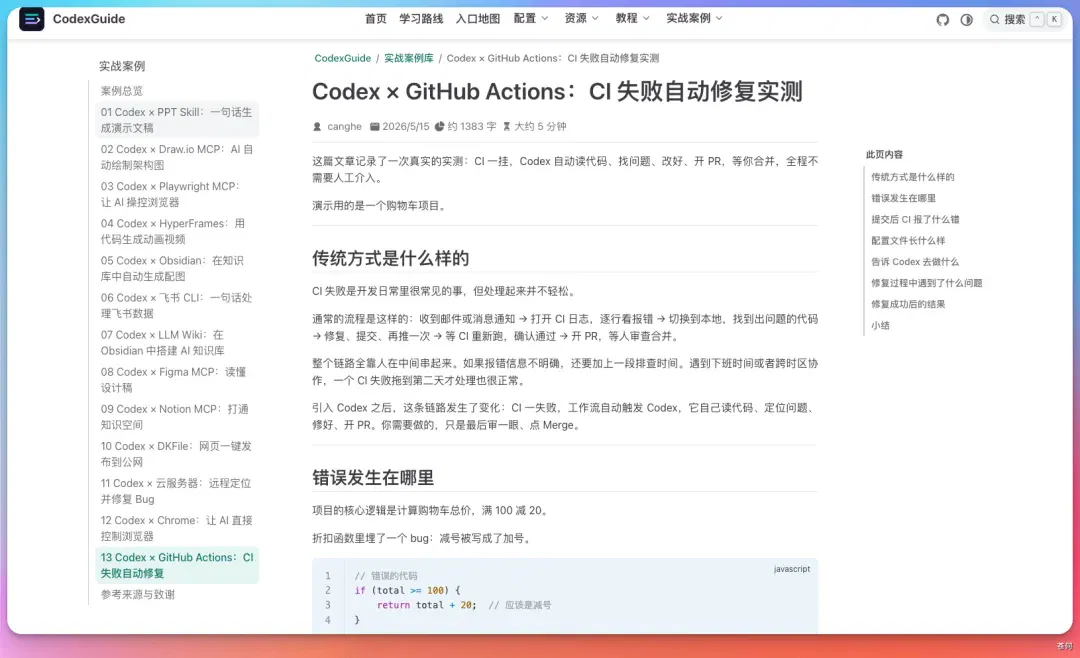This screenshot has height=658, width=1080.
Task: Click the 此页内容 outline heading
Action: click(884, 155)
